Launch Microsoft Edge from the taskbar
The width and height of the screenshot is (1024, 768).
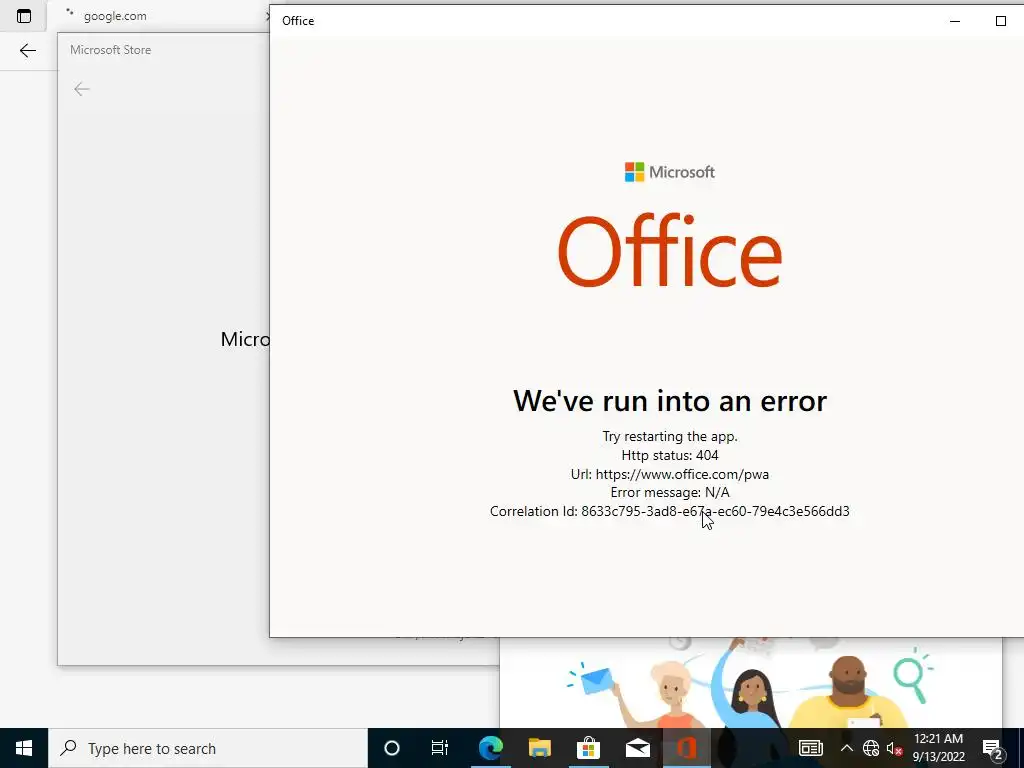(x=490, y=748)
